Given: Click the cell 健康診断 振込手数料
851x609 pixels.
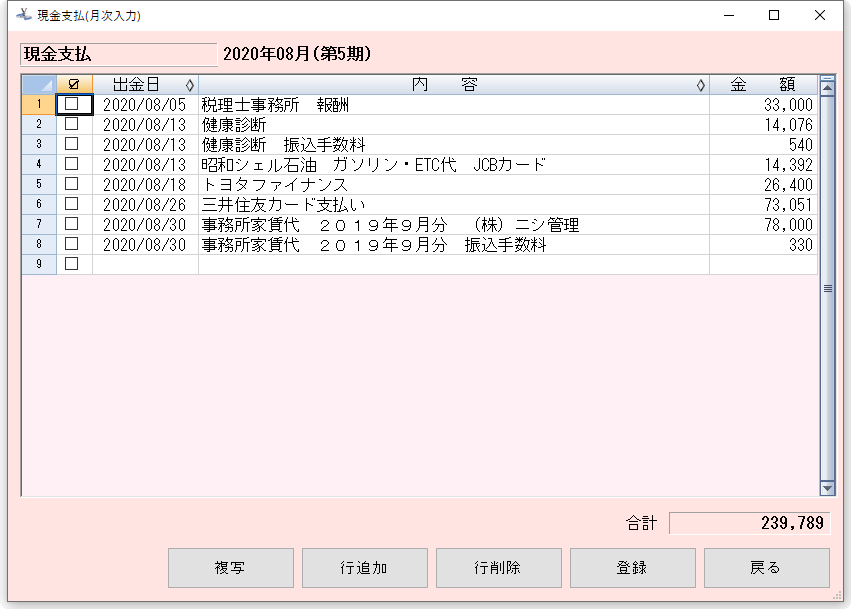Looking at the screenshot, I should tap(454, 144).
